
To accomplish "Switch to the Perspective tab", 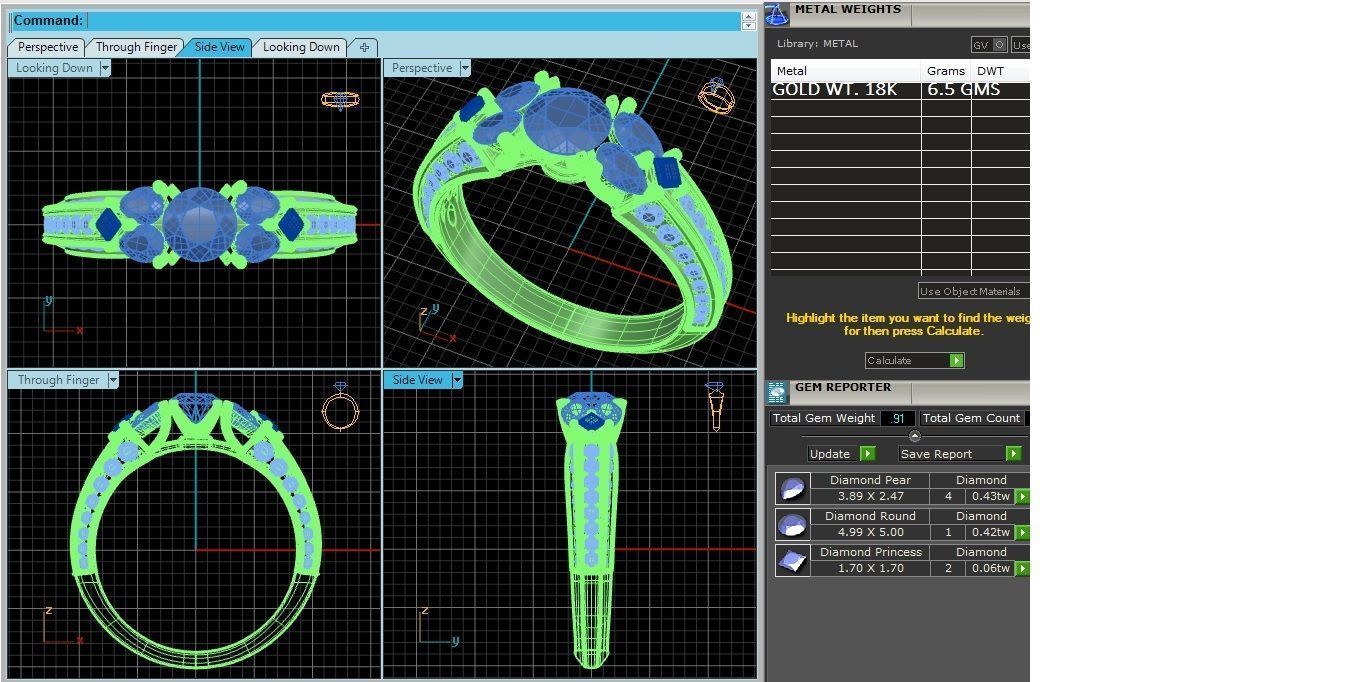I will coord(47,47).
